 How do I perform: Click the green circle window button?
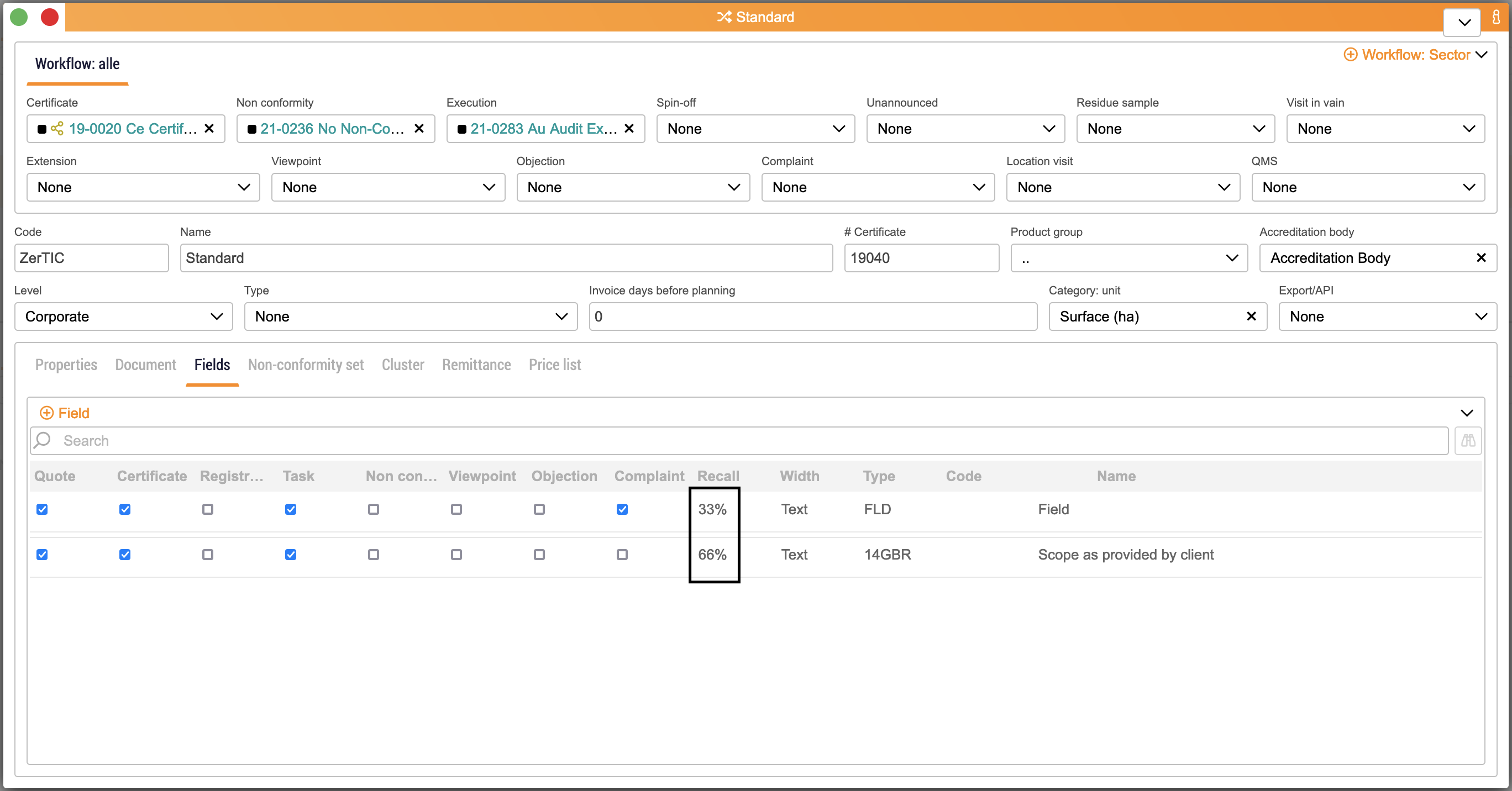19,17
